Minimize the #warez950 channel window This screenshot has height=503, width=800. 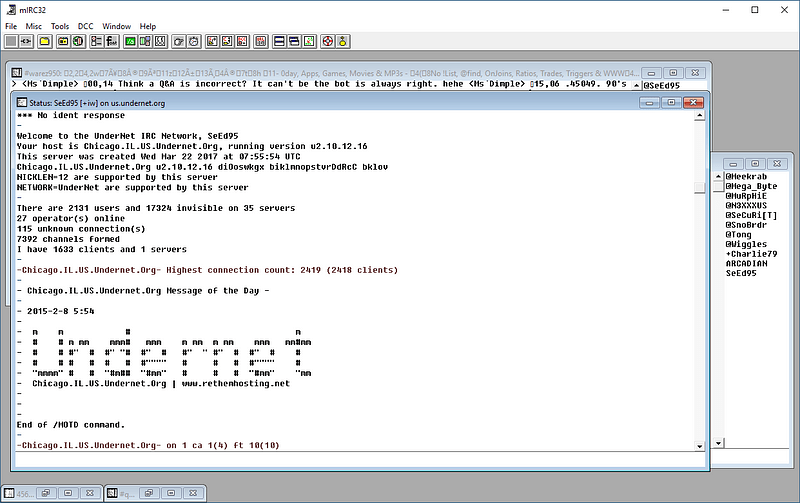(651, 73)
